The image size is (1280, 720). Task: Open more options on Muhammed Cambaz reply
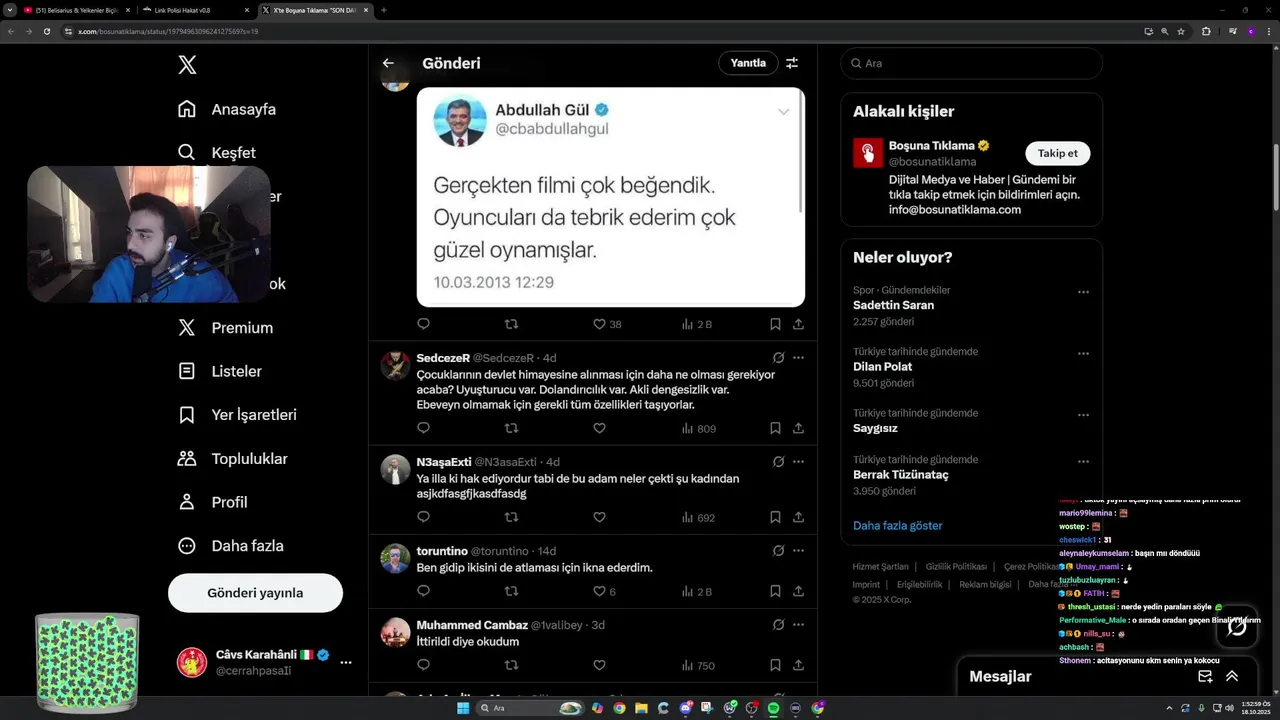pos(798,624)
